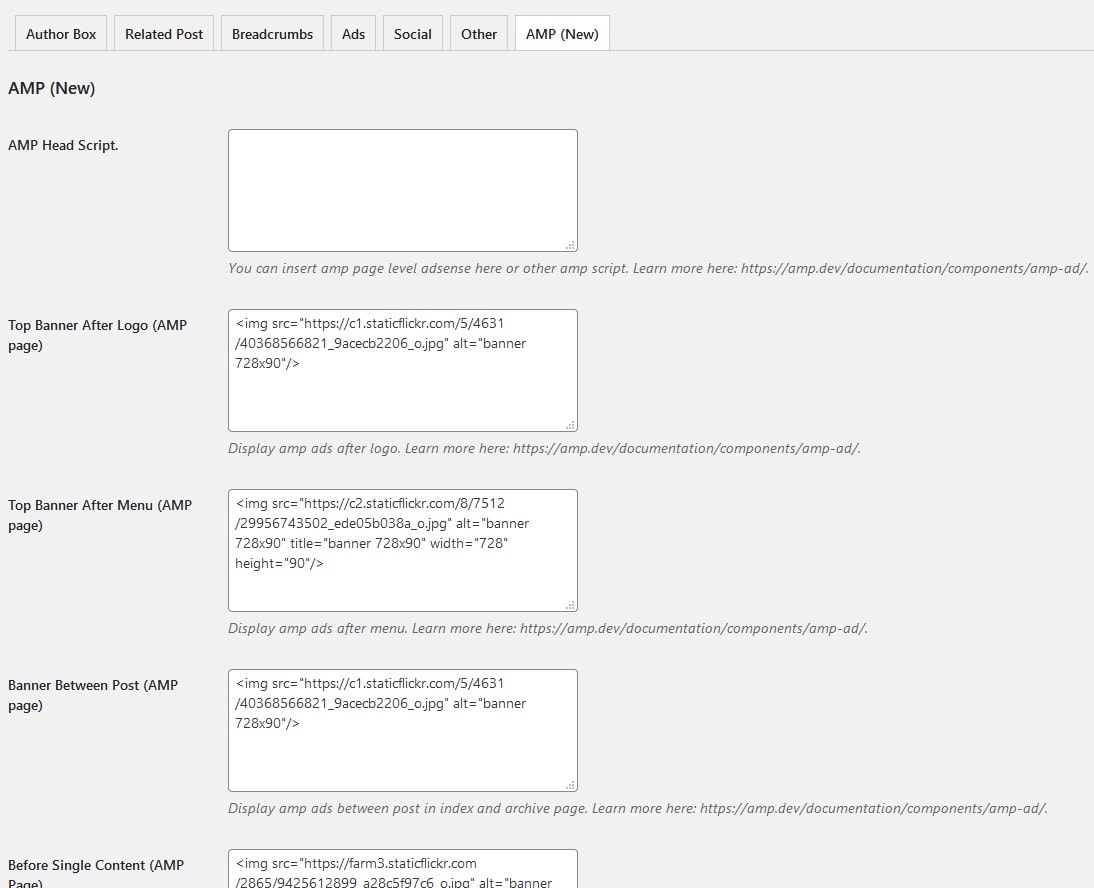The width and height of the screenshot is (1094, 888).
Task: Click the Top Banner After Logo textarea
Action: [x=402, y=370]
